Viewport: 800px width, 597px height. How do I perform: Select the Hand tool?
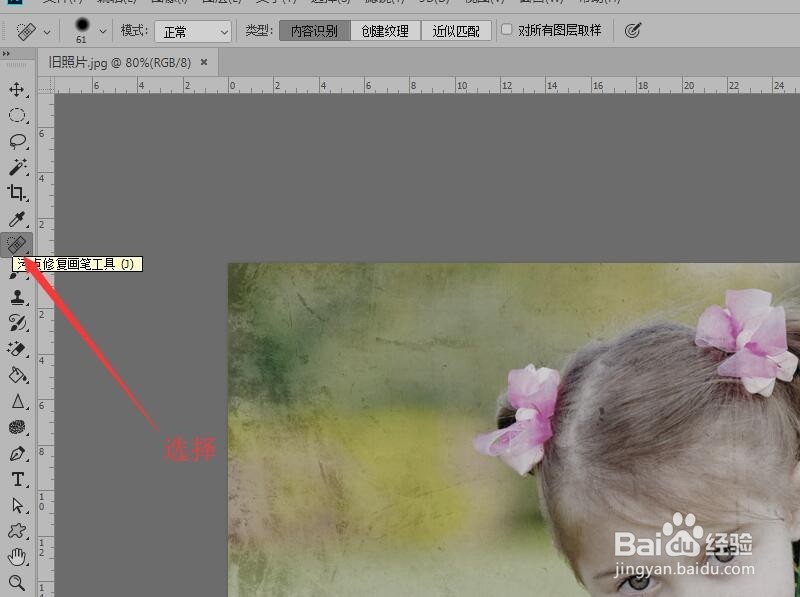(17, 557)
